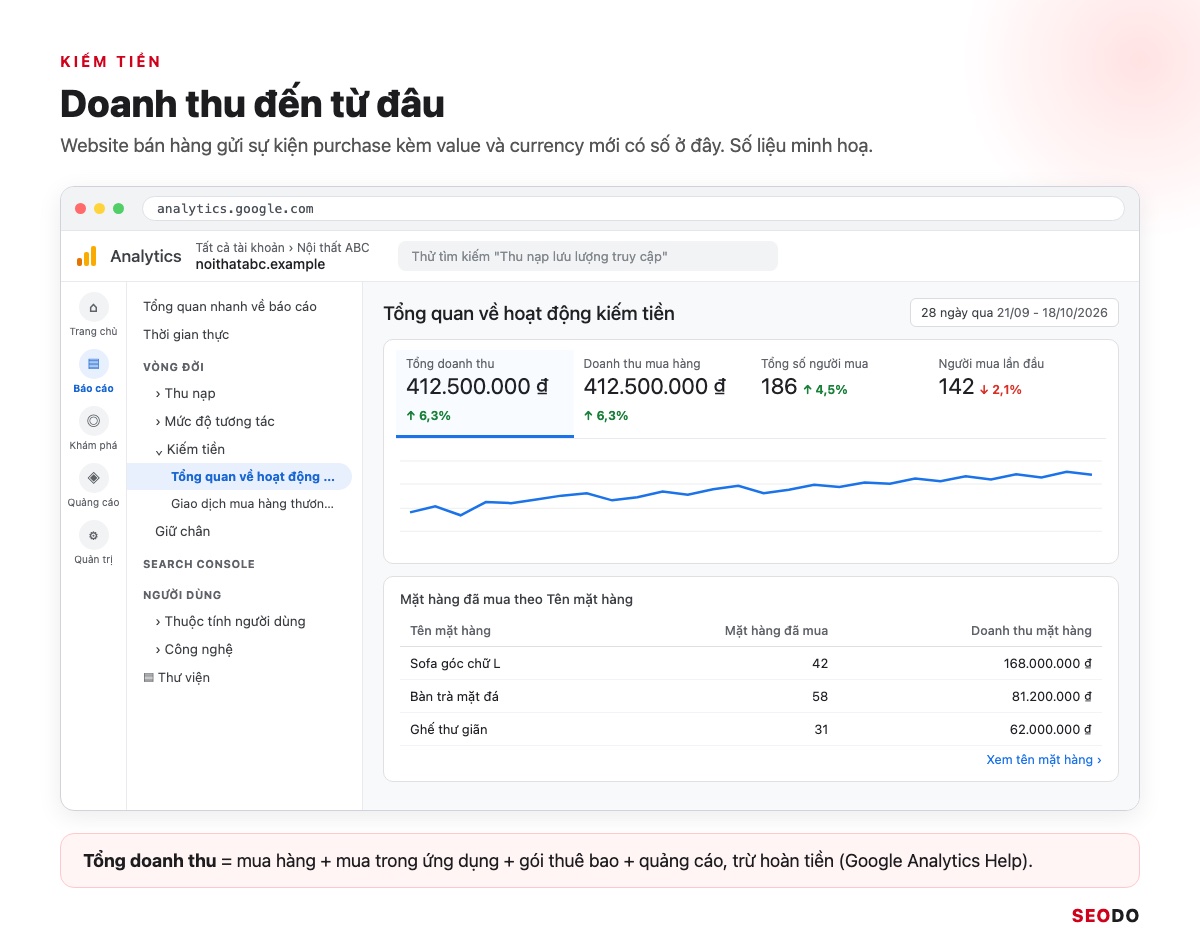Open Tổng quan nhanh về báo cáo

230,306
